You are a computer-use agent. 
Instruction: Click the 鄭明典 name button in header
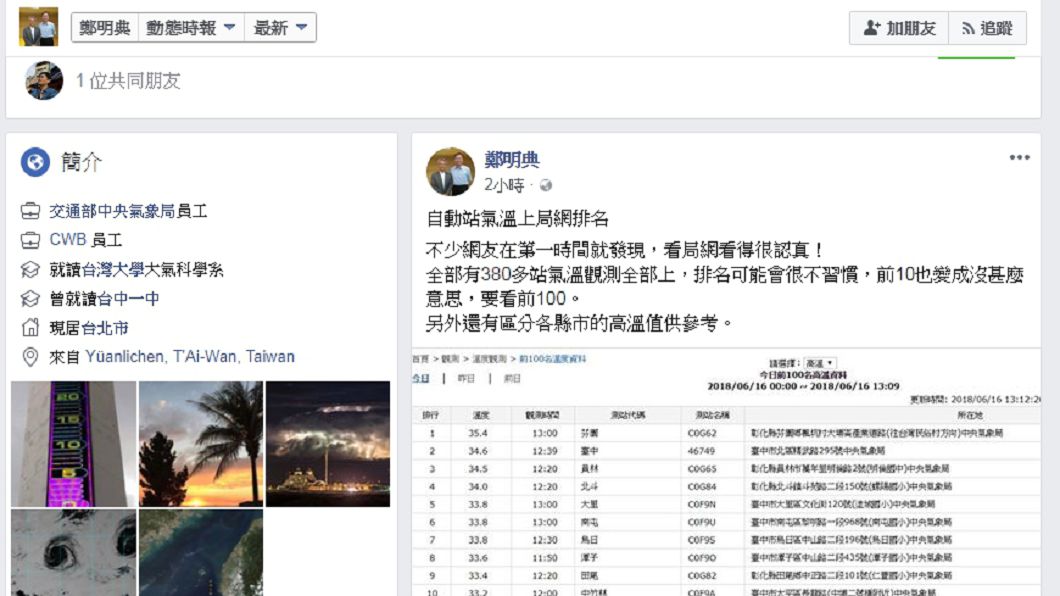point(105,28)
